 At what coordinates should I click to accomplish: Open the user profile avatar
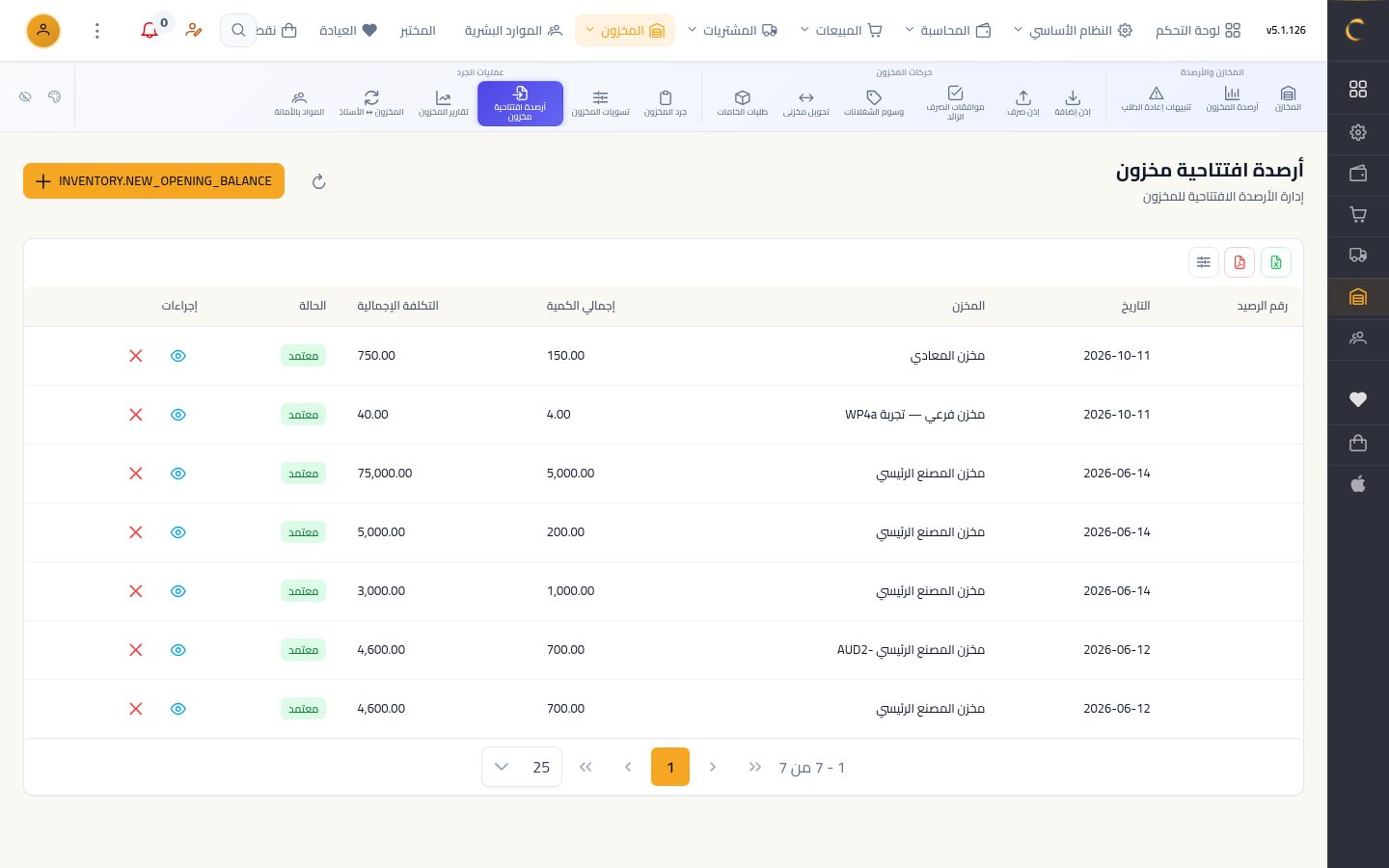43,31
